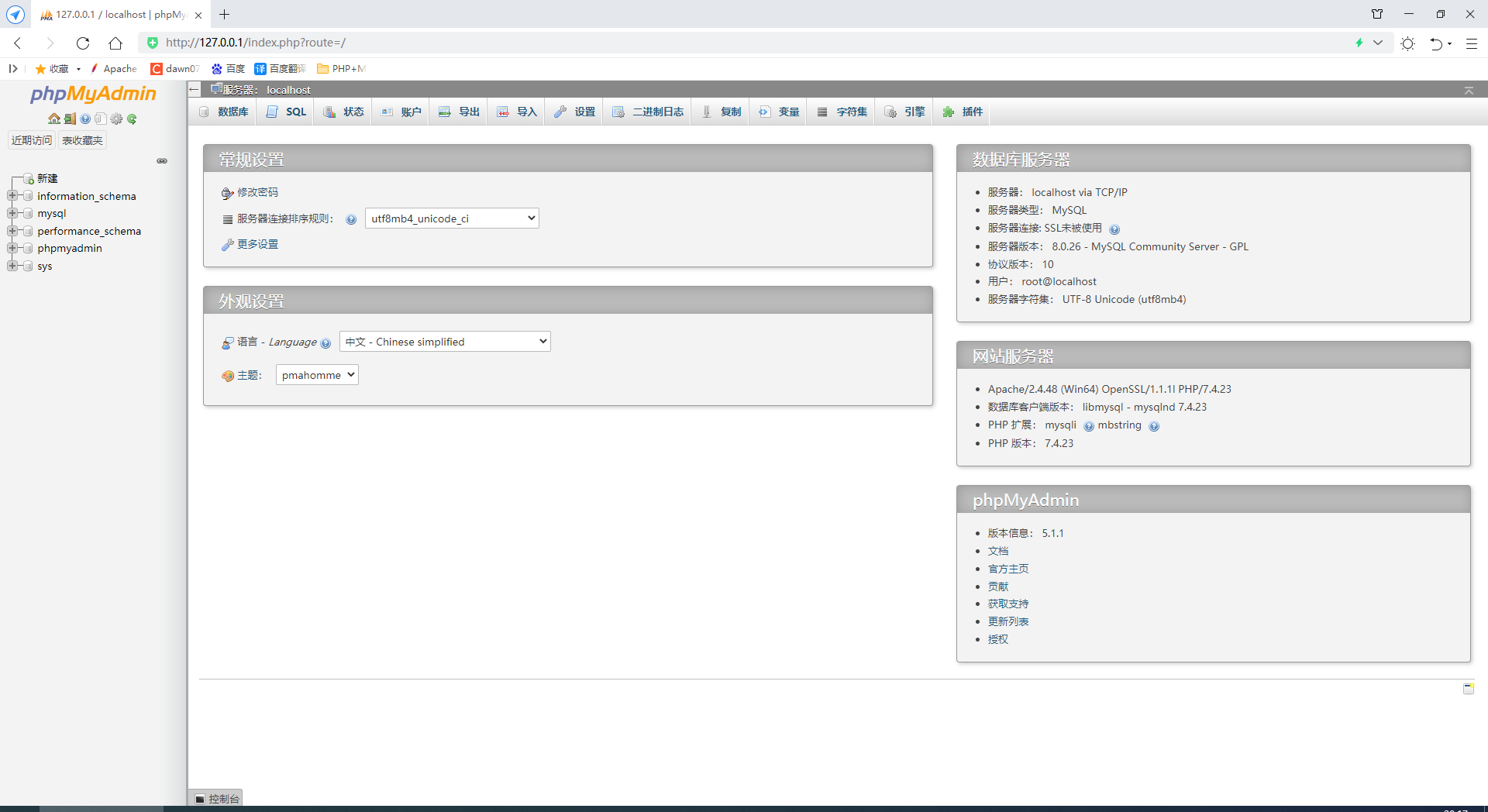The height and width of the screenshot is (812, 1488).
Task: Open the address bar dropdown chevron
Action: coord(1378,43)
